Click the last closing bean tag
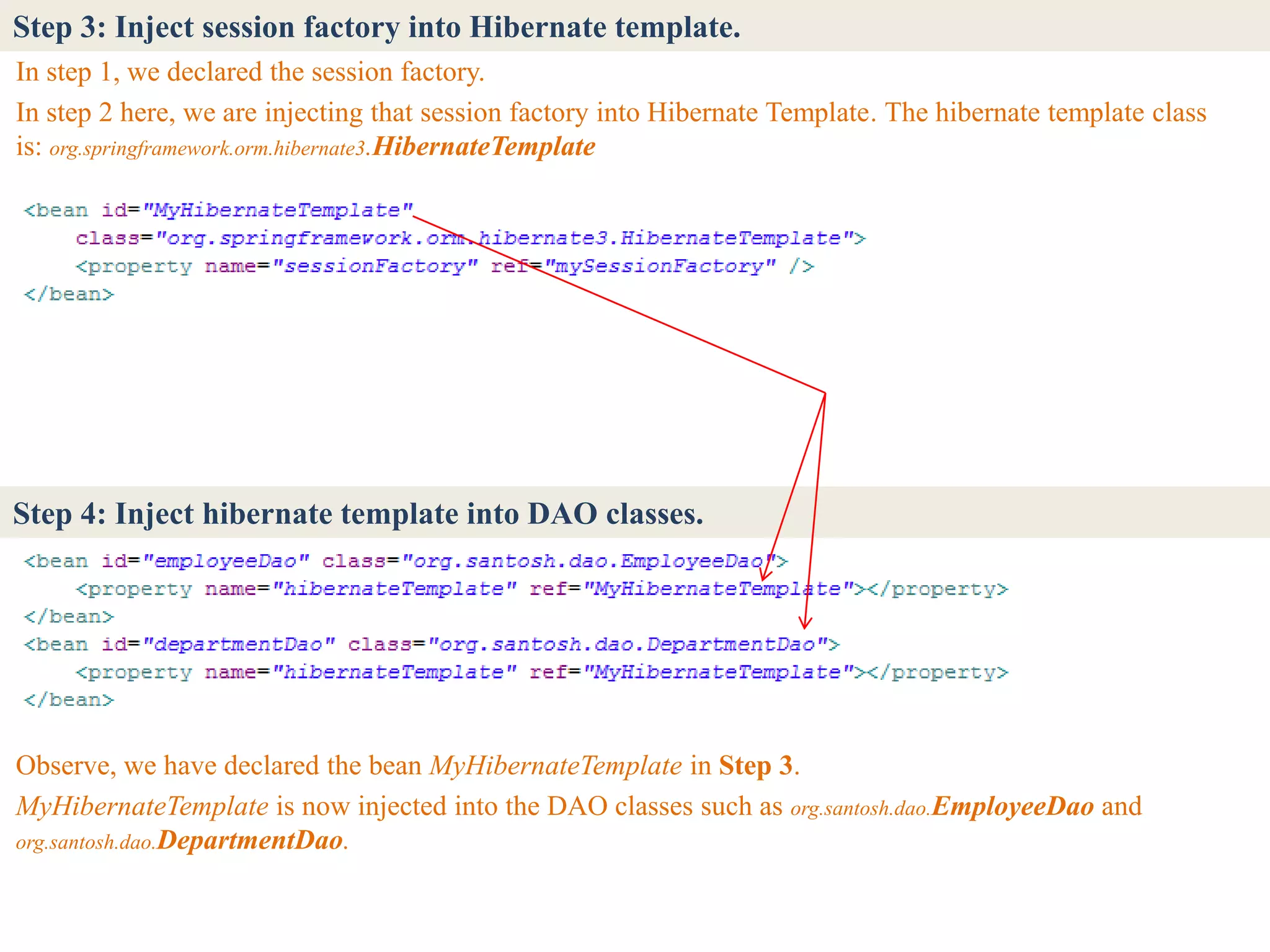1270x952 pixels. [x=69, y=700]
